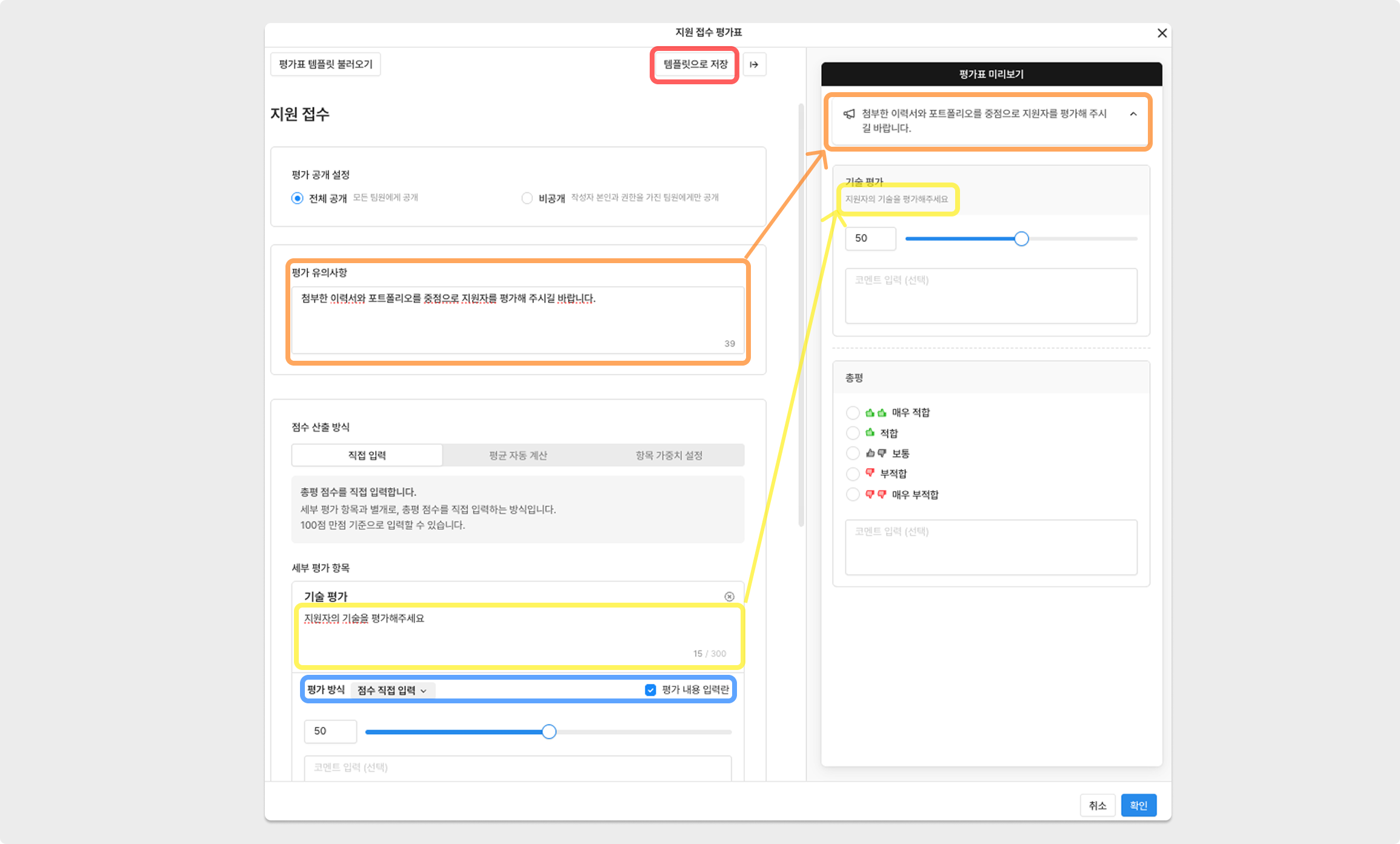Click the 기술 평가 item title in editor
Image resolution: width=1400 pixels, height=844 pixels.
coord(326,597)
